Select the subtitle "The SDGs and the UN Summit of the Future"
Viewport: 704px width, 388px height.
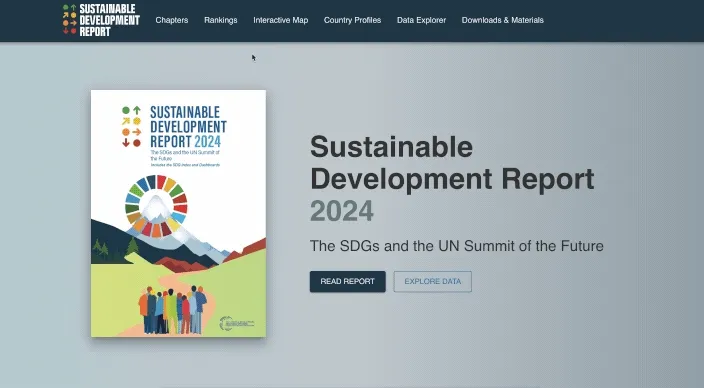457,246
